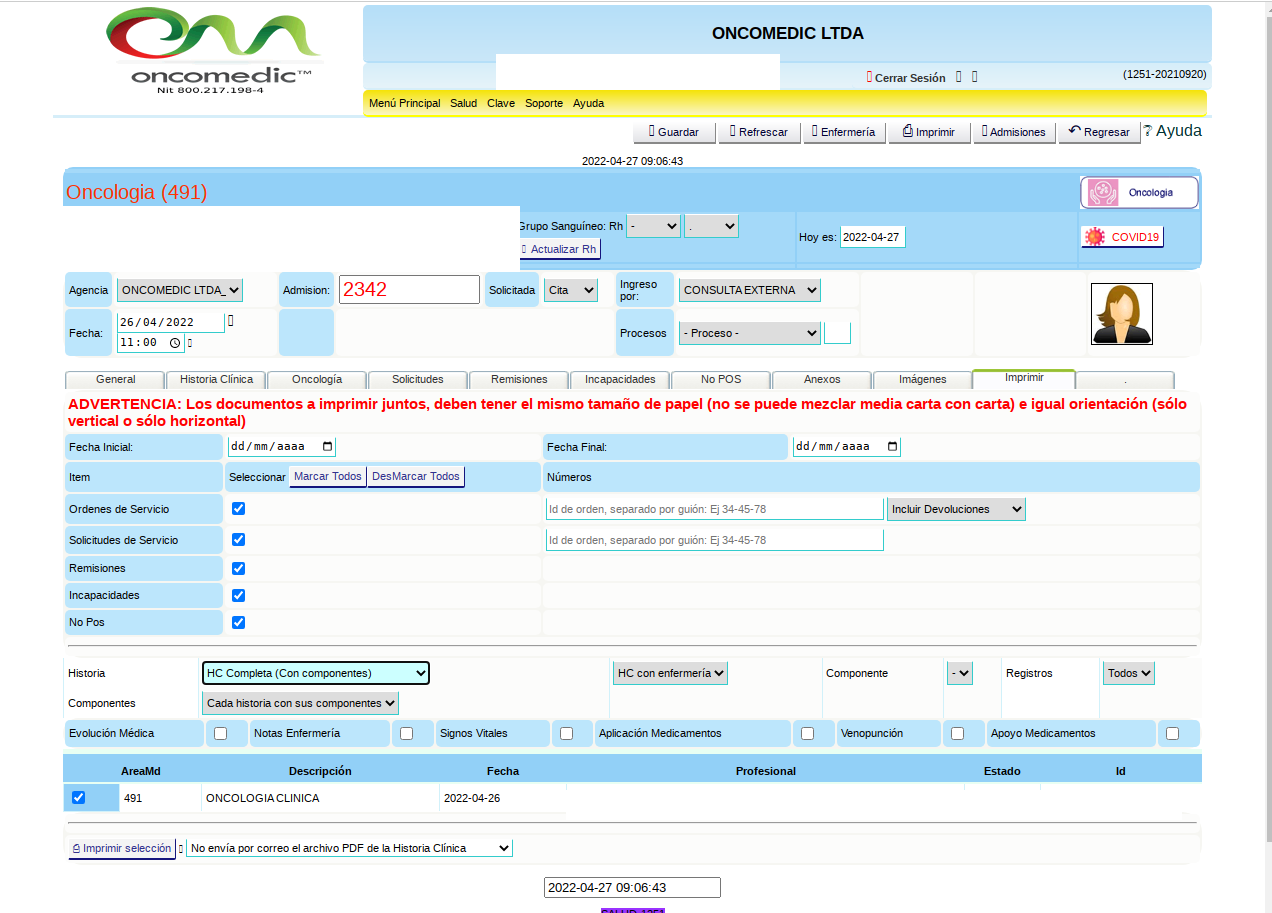This screenshot has width=1272, height=913.
Task: Click the Imprimir printer toolbar button
Action: coord(929,132)
